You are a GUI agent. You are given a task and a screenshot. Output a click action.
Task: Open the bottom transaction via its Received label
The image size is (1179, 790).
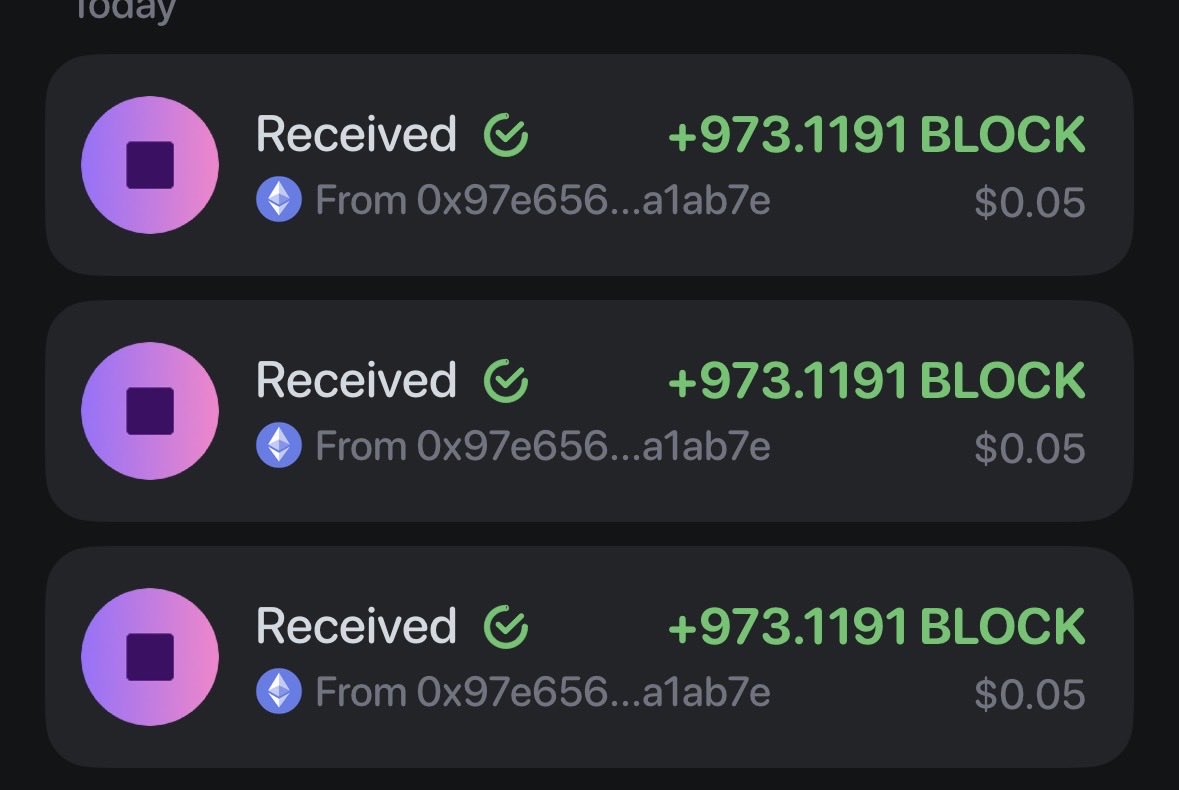tap(356, 627)
